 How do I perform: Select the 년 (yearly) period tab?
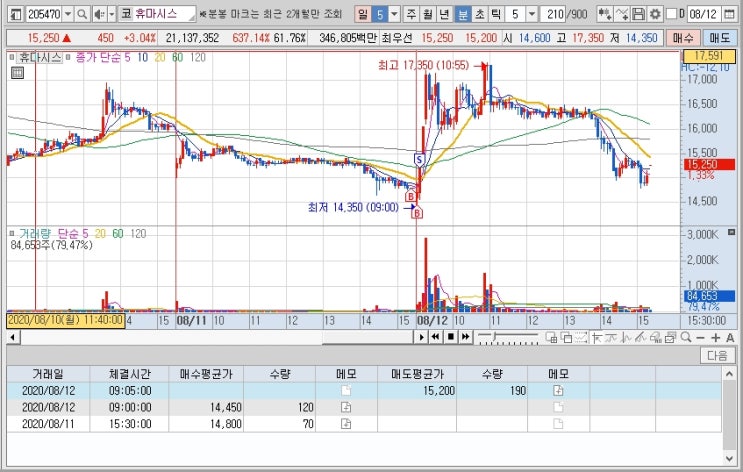(x=444, y=14)
